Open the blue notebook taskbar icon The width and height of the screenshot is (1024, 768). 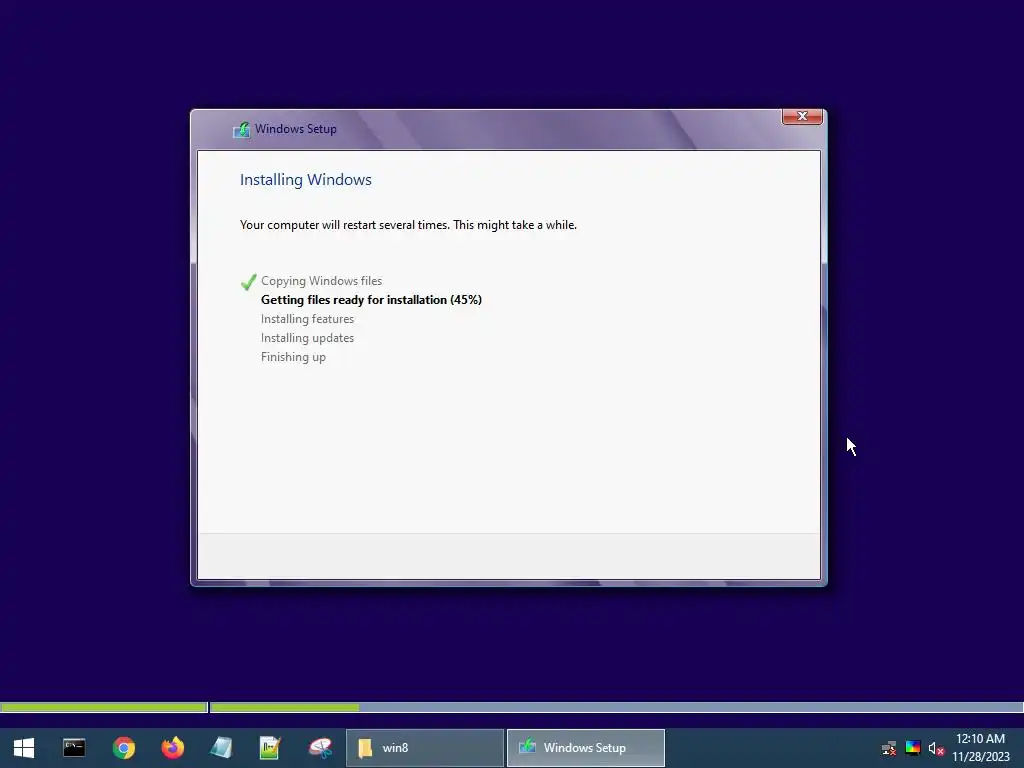(x=221, y=748)
